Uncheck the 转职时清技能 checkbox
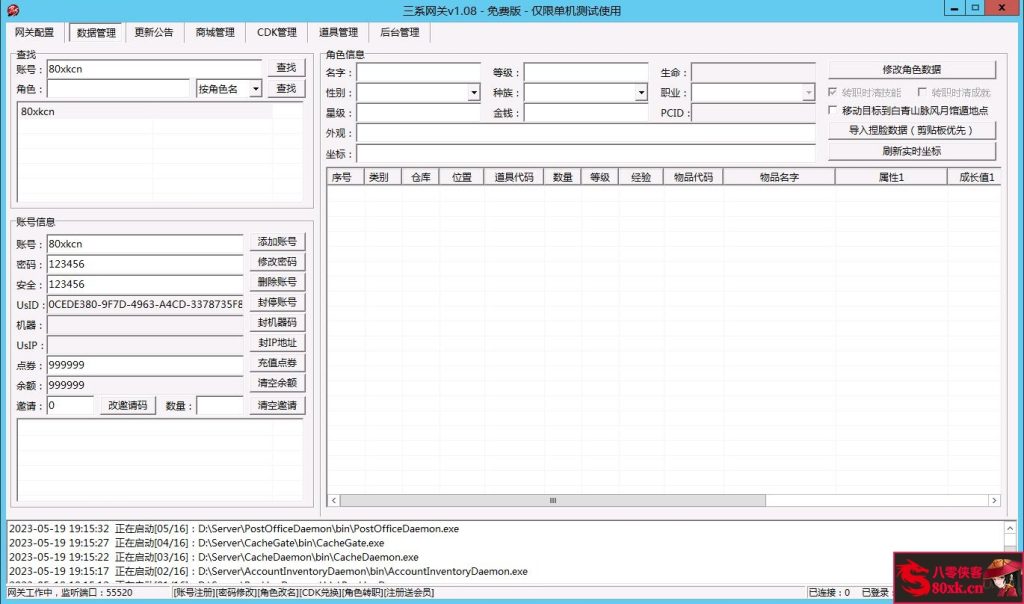 tap(834, 92)
